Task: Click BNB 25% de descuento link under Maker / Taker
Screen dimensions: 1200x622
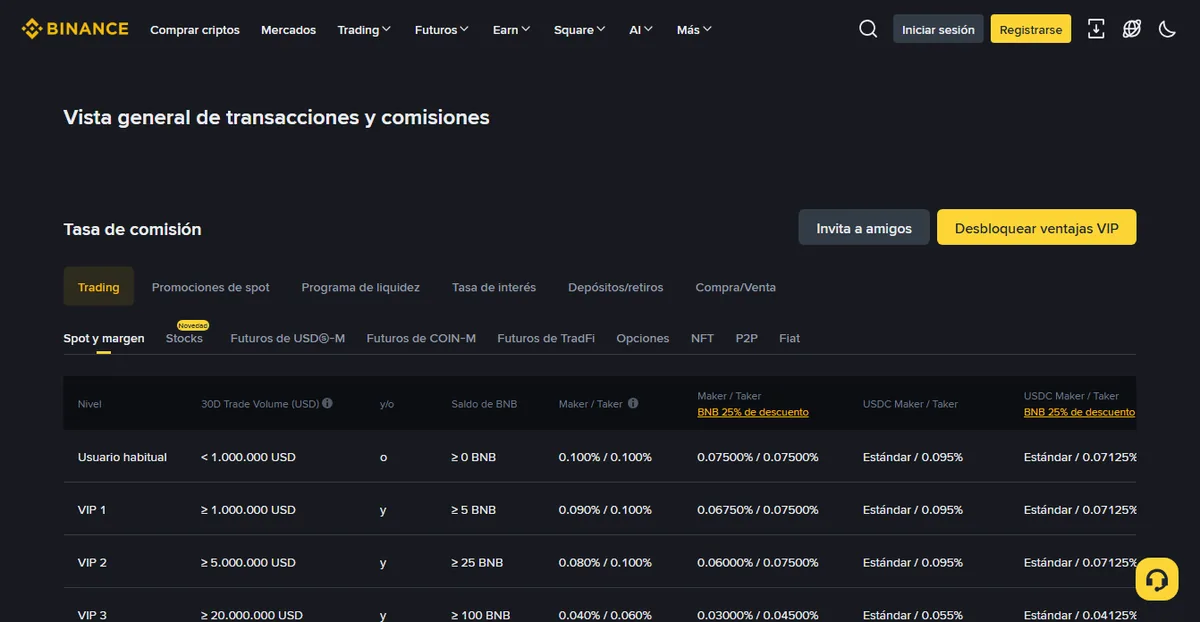Action: coord(753,412)
